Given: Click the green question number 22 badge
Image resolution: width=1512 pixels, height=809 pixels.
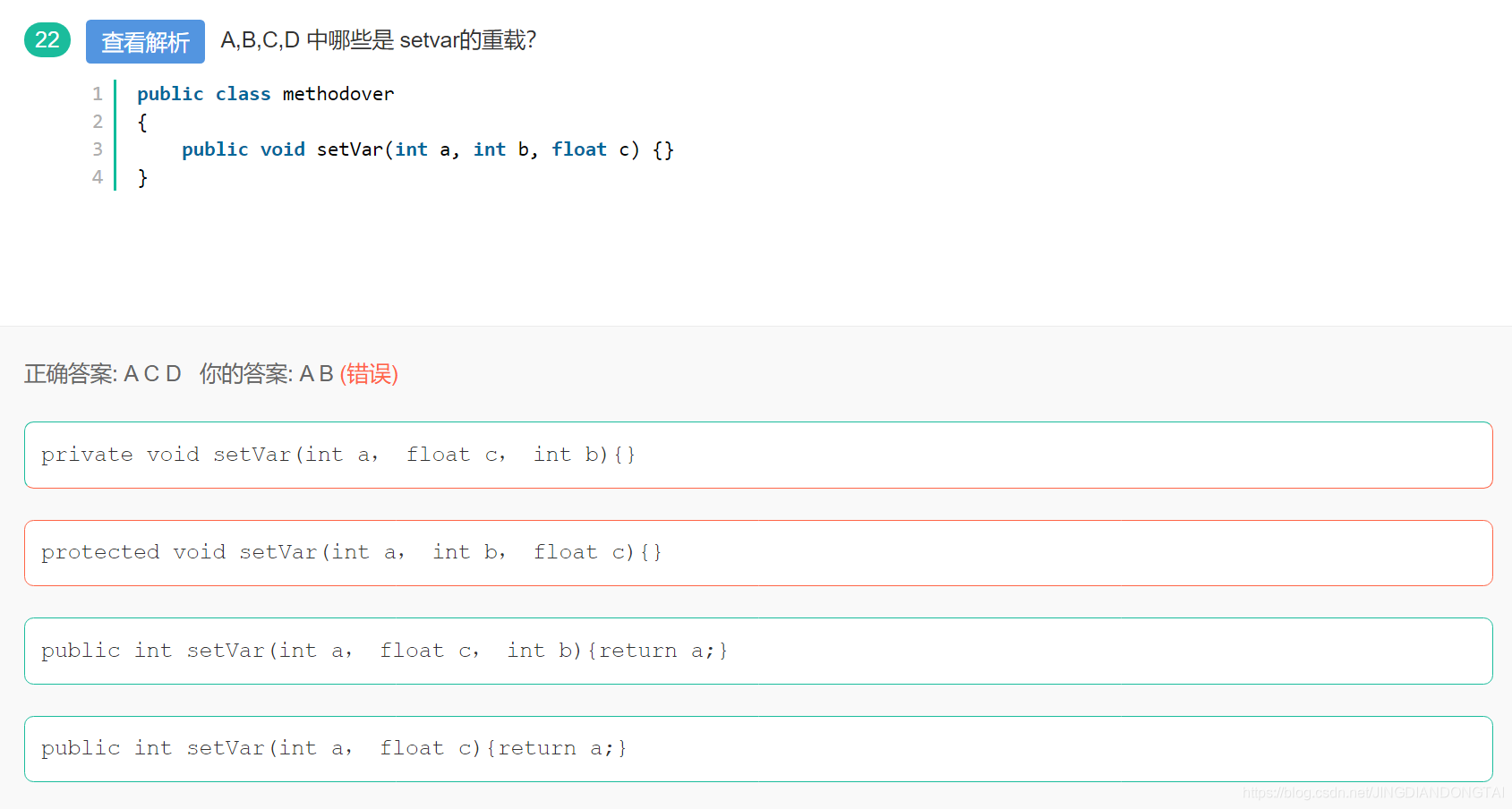Looking at the screenshot, I should (47, 40).
